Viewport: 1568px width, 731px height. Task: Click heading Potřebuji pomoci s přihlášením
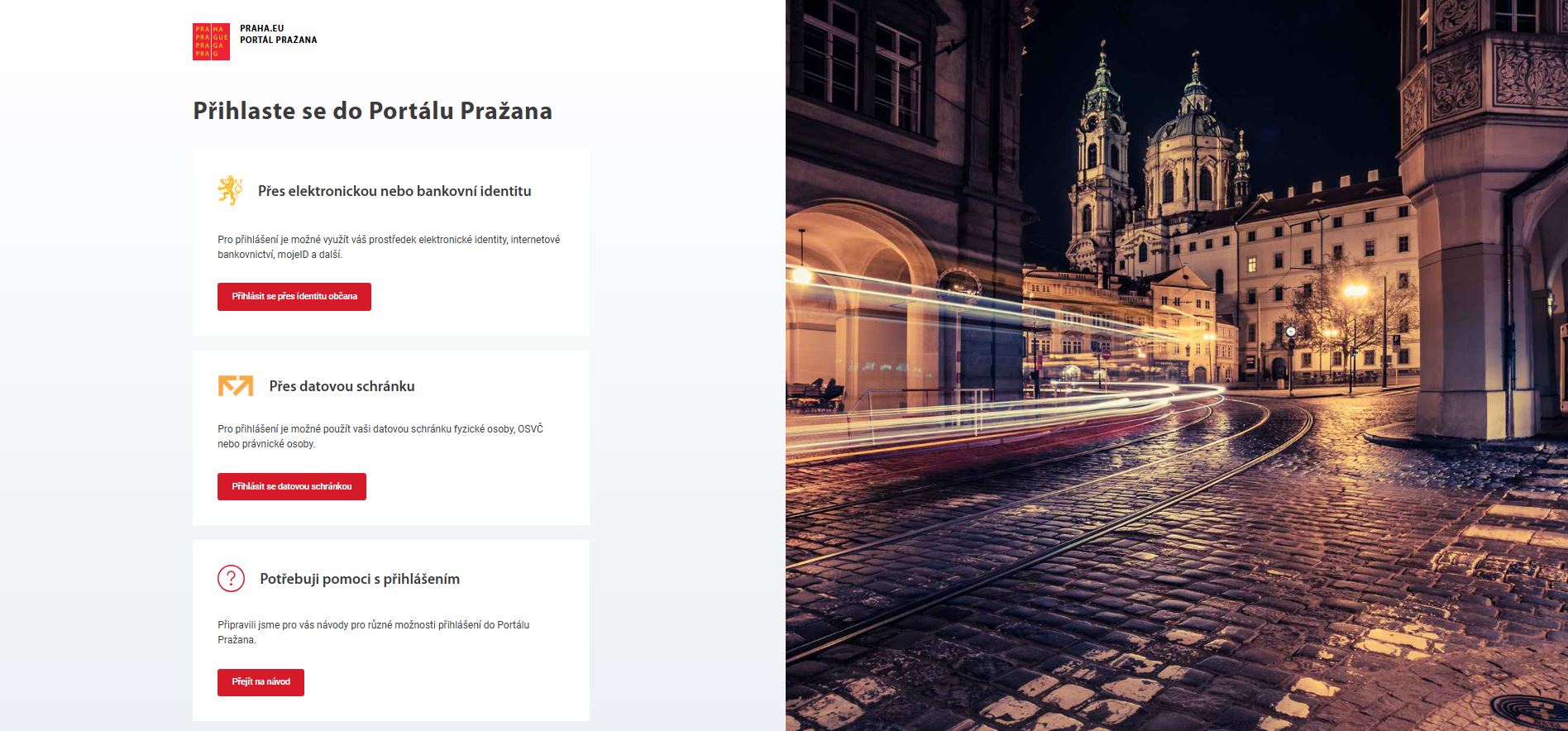pos(360,579)
